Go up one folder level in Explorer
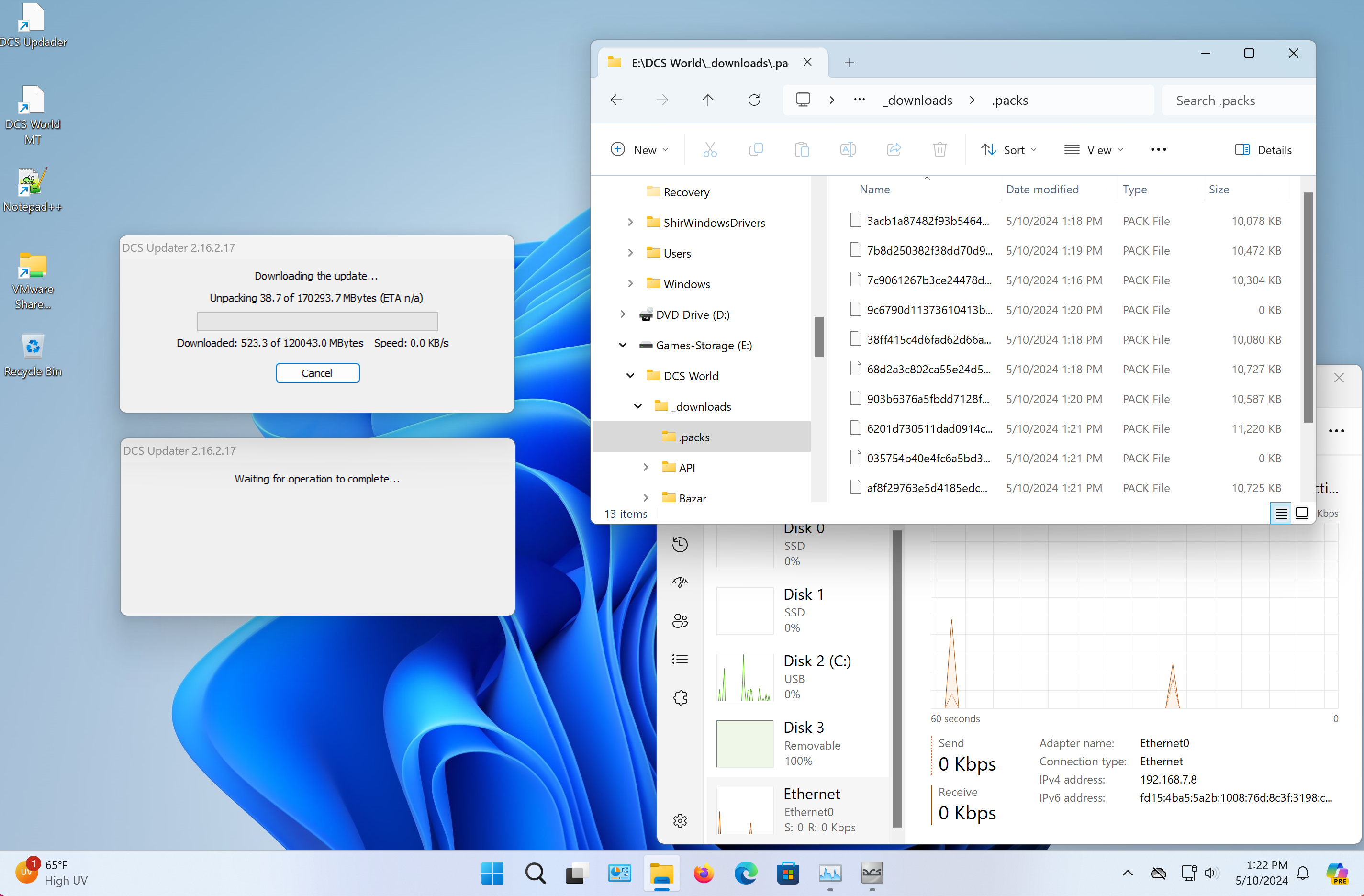Screen dimensions: 1364x896 pyautogui.click(x=708, y=100)
